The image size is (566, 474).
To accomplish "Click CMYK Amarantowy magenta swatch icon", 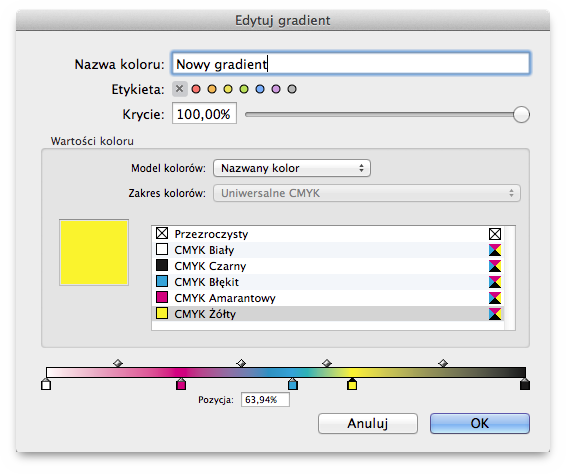I will coord(162,297).
